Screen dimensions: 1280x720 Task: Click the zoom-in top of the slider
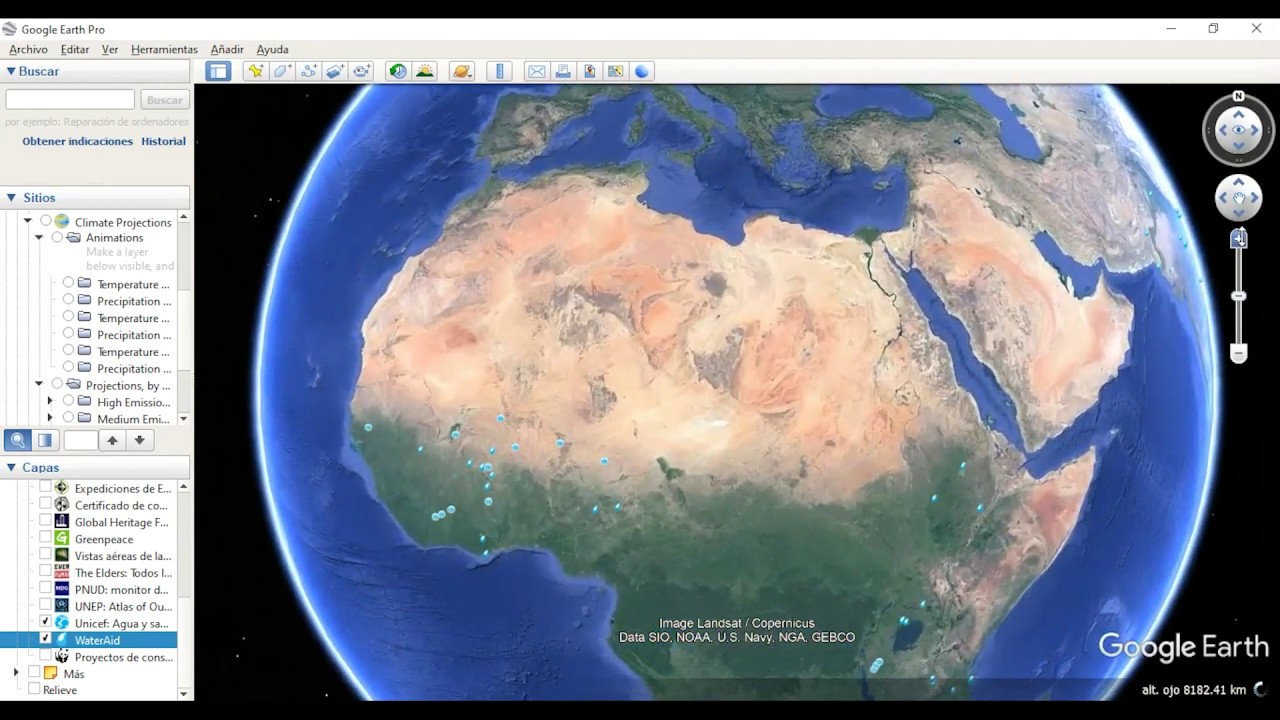pyautogui.click(x=1239, y=238)
